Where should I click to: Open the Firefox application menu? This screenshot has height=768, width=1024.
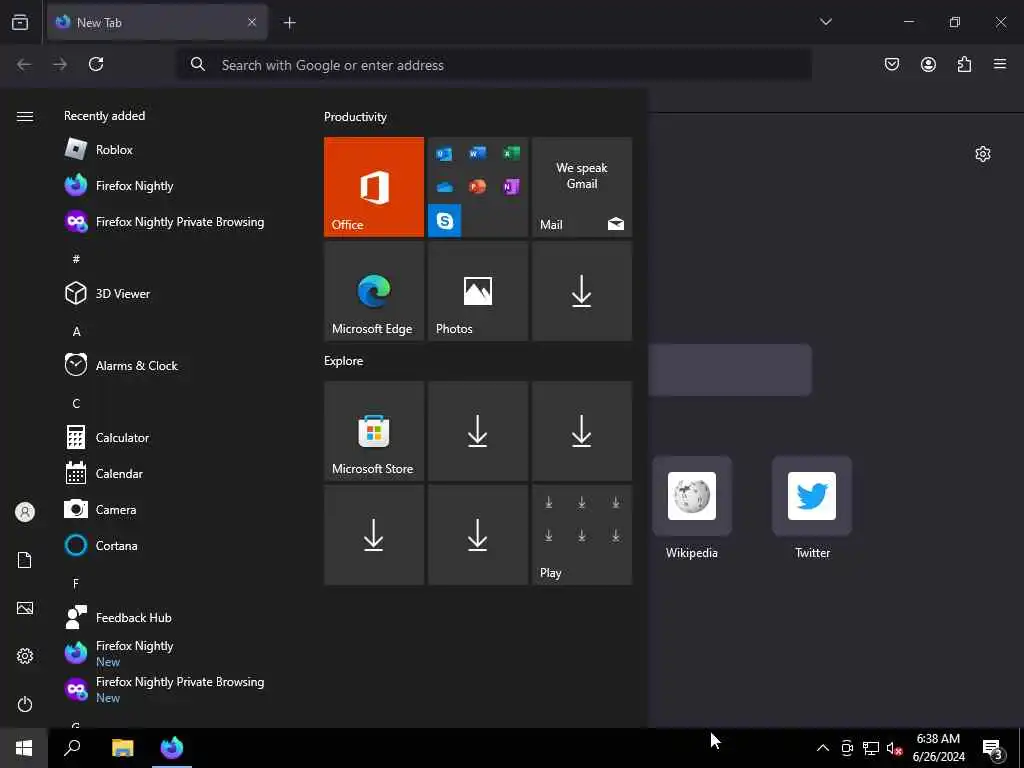999,64
